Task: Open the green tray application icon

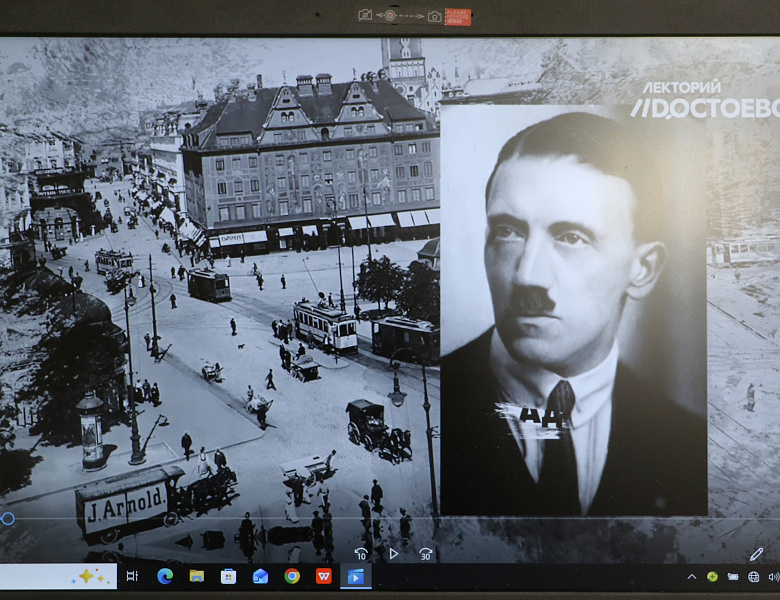Action: (x=712, y=577)
